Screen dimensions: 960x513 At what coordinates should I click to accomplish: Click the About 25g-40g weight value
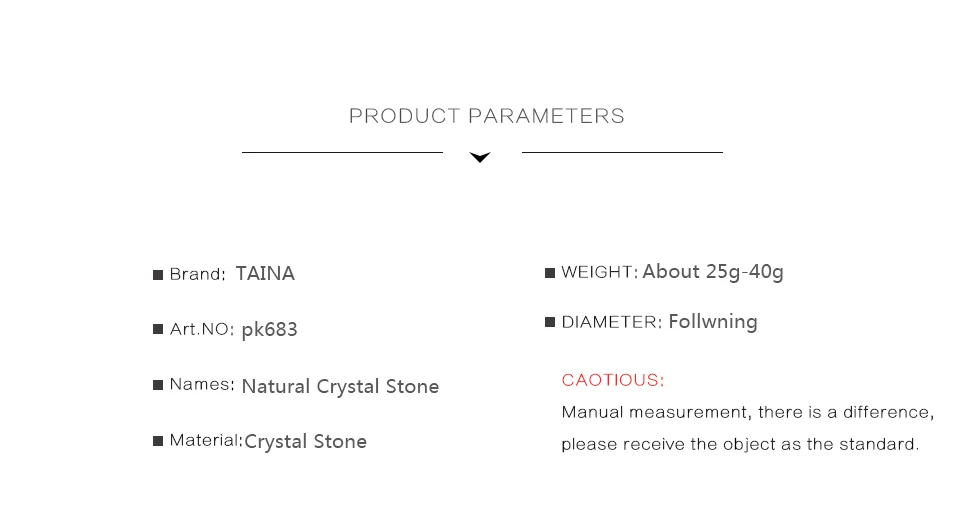click(x=713, y=272)
